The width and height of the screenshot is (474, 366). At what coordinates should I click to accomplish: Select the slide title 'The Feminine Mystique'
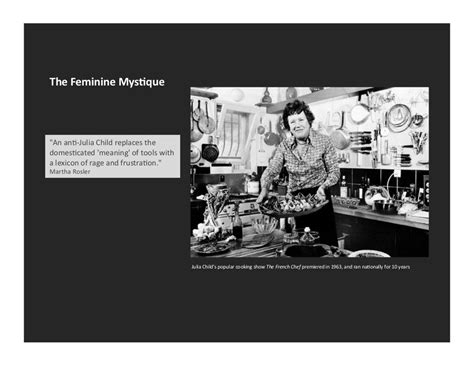point(107,82)
